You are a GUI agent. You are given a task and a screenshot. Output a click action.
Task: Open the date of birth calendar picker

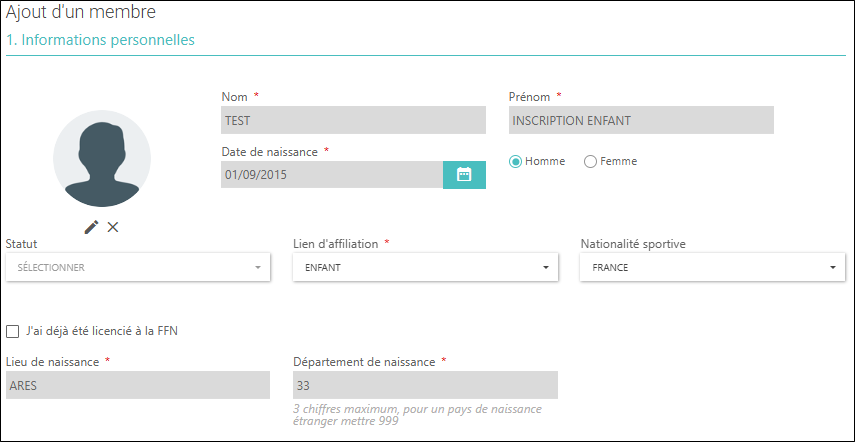tap(464, 175)
